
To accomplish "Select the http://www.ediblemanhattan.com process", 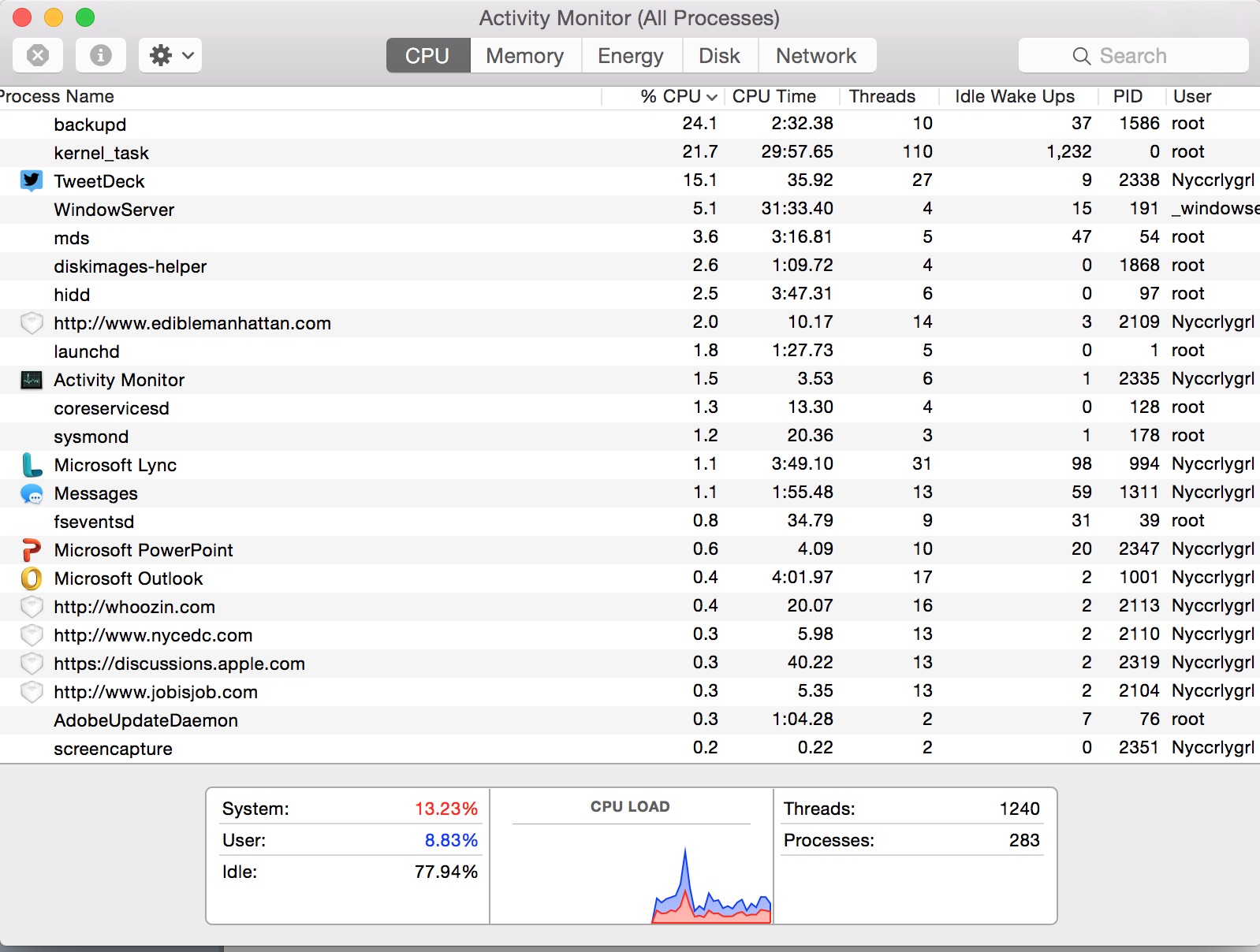I will point(630,323).
